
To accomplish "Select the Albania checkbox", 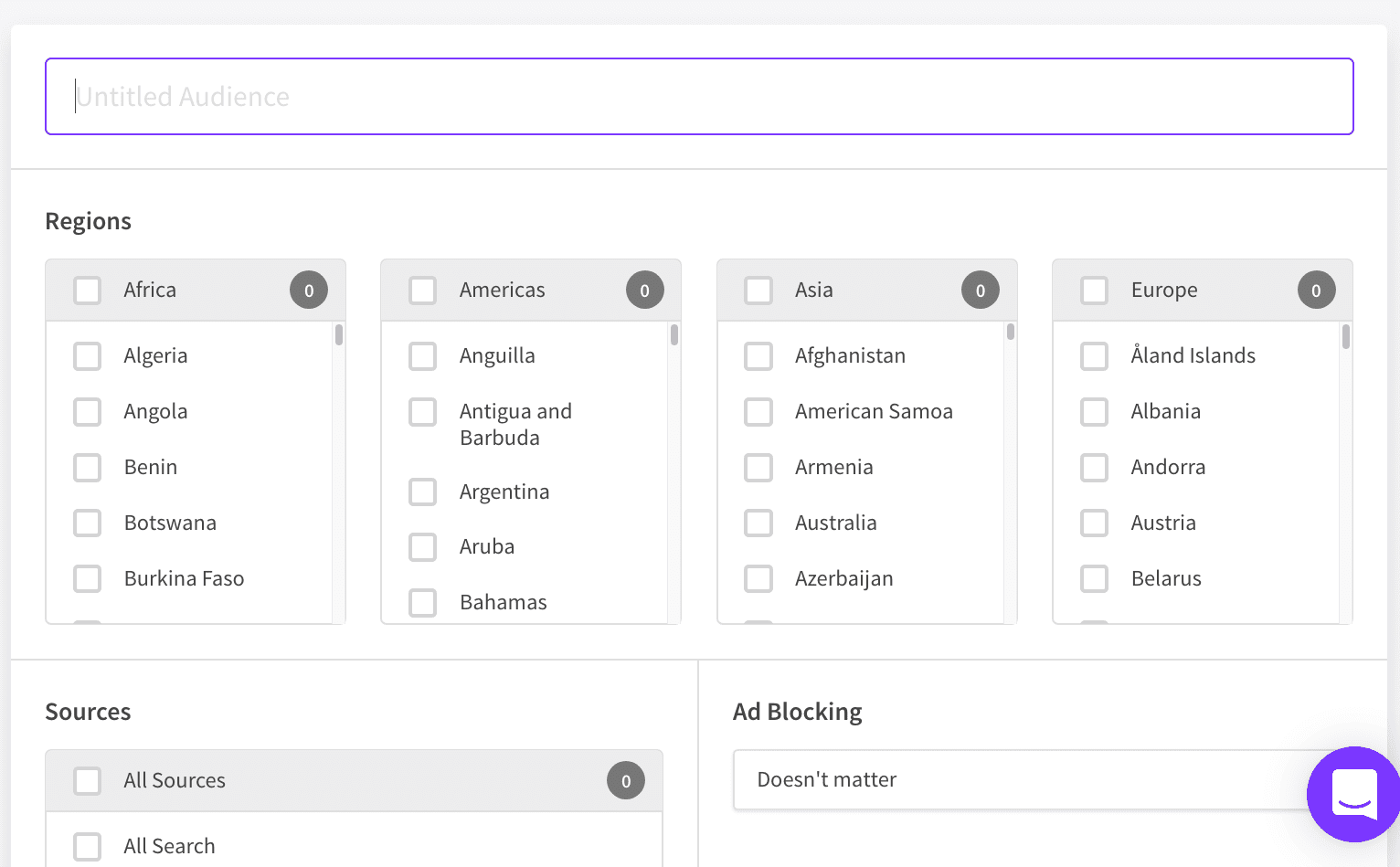I will click(x=1095, y=412).
